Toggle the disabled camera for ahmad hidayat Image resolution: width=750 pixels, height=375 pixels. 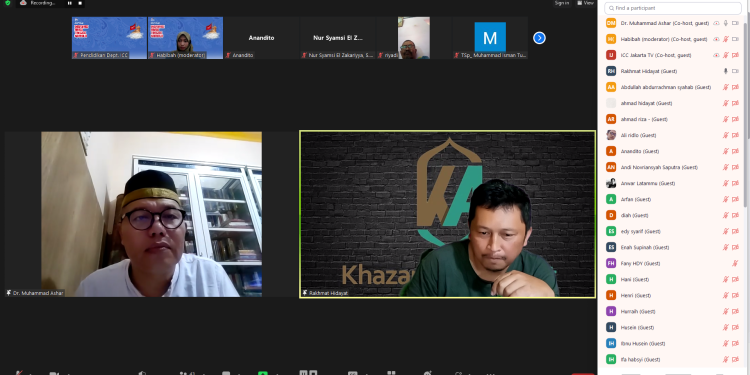(735, 103)
